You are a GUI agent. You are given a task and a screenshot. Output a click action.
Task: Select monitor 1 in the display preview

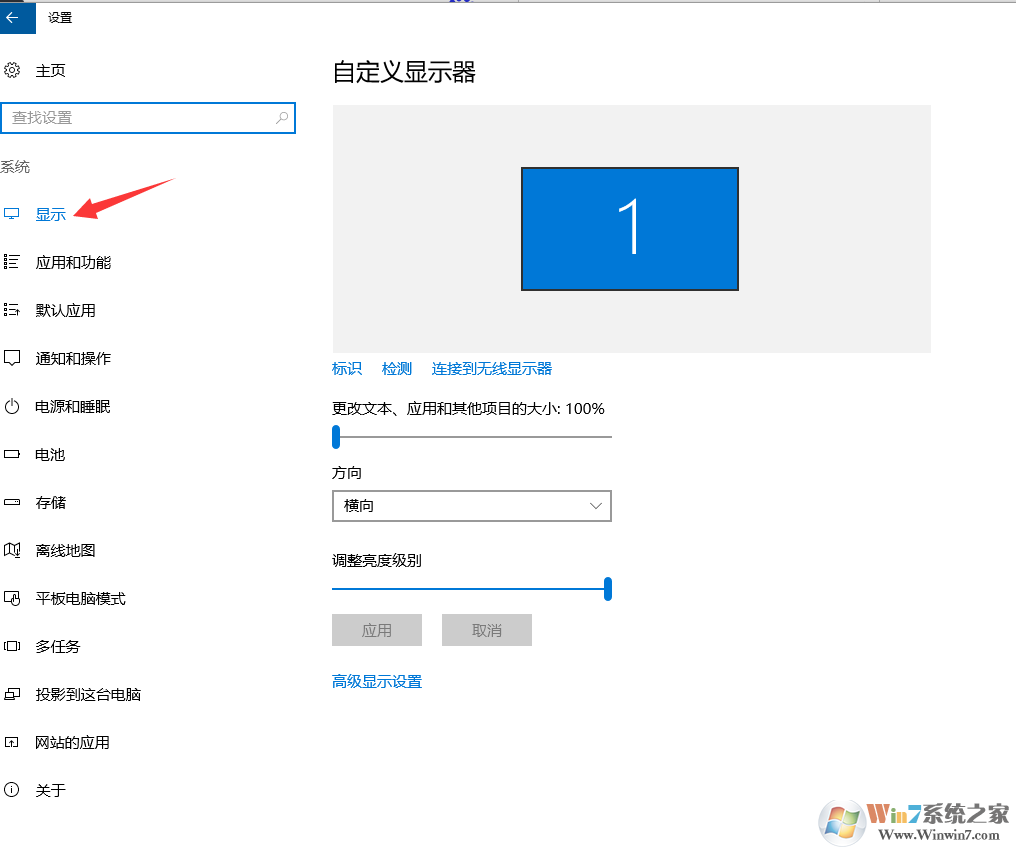(629, 228)
